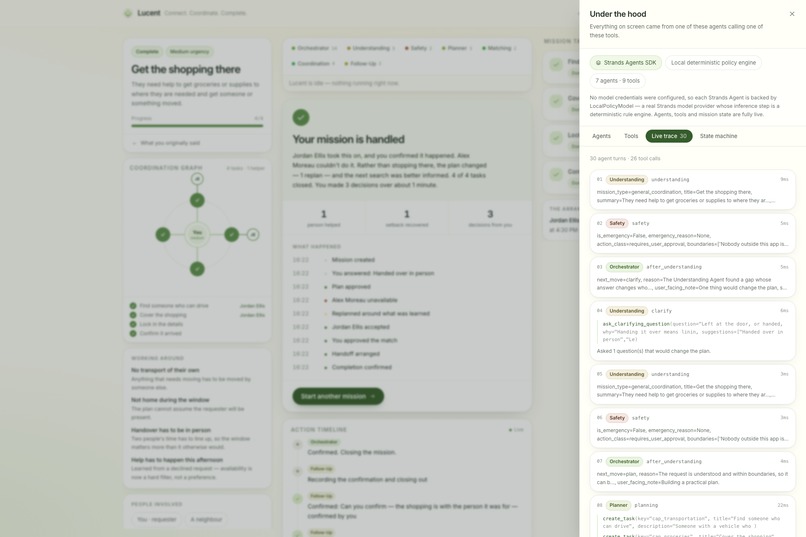The width and height of the screenshot is (806, 537).
Task: Click the left green check node in graph
Action: click(x=162, y=234)
